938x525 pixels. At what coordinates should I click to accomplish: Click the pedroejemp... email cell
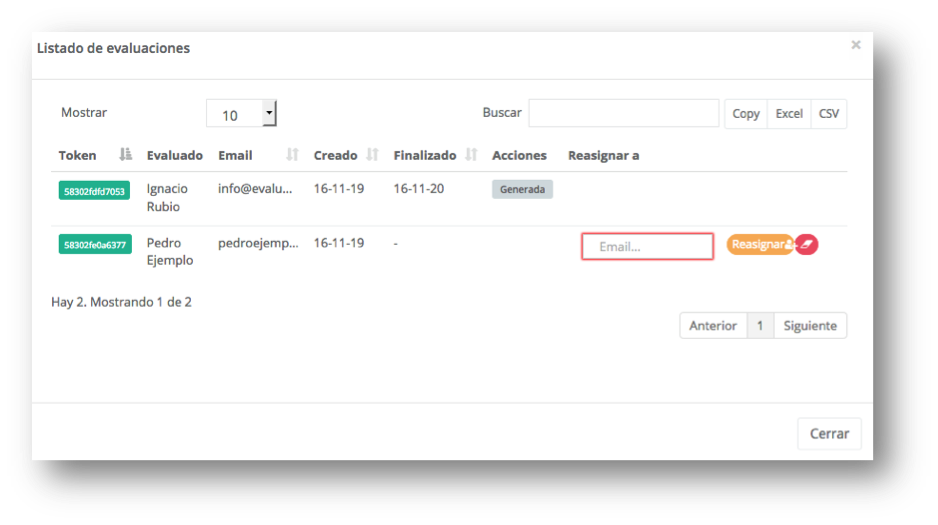(x=258, y=243)
